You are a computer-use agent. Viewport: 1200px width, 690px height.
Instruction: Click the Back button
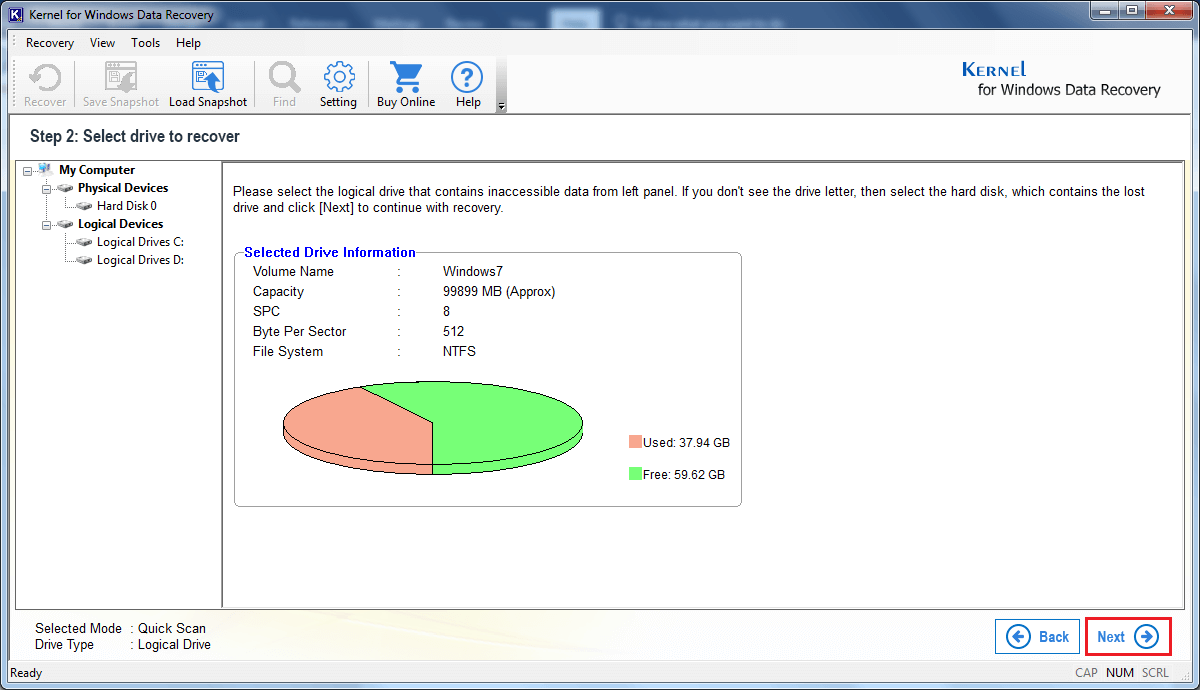pyautogui.click(x=1037, y=637)
